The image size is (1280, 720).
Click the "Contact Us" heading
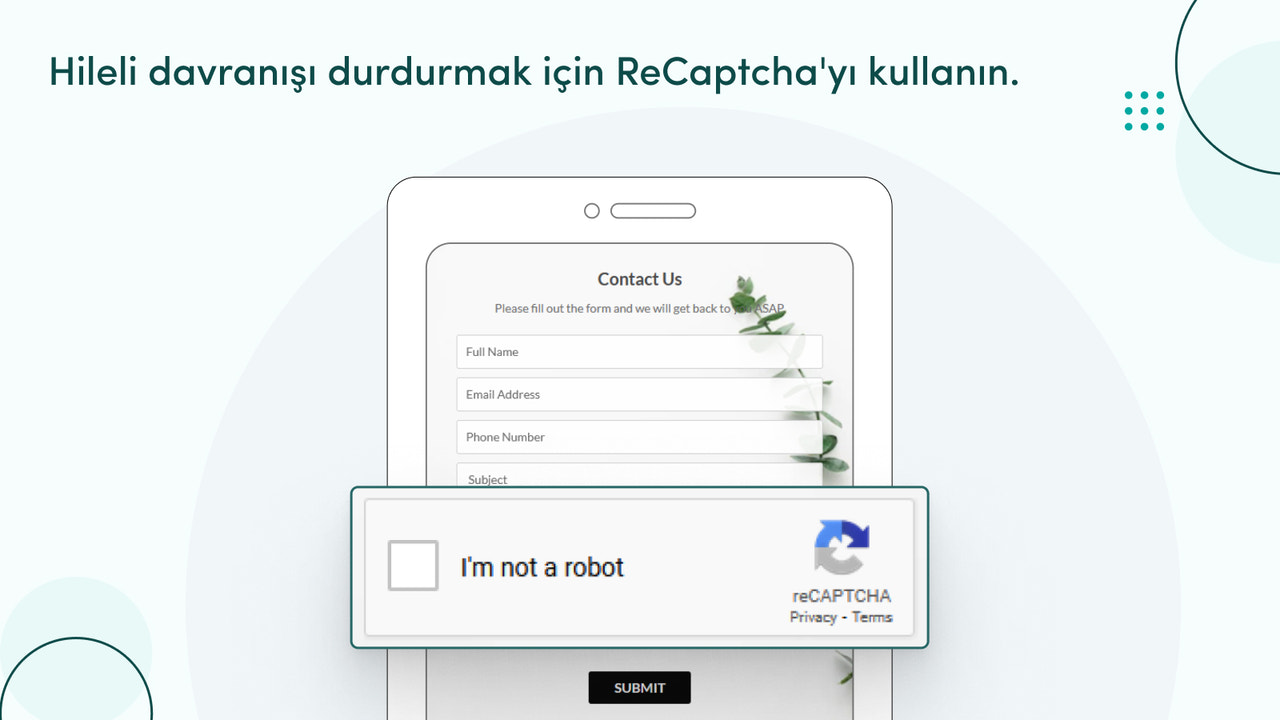point(640,279)
